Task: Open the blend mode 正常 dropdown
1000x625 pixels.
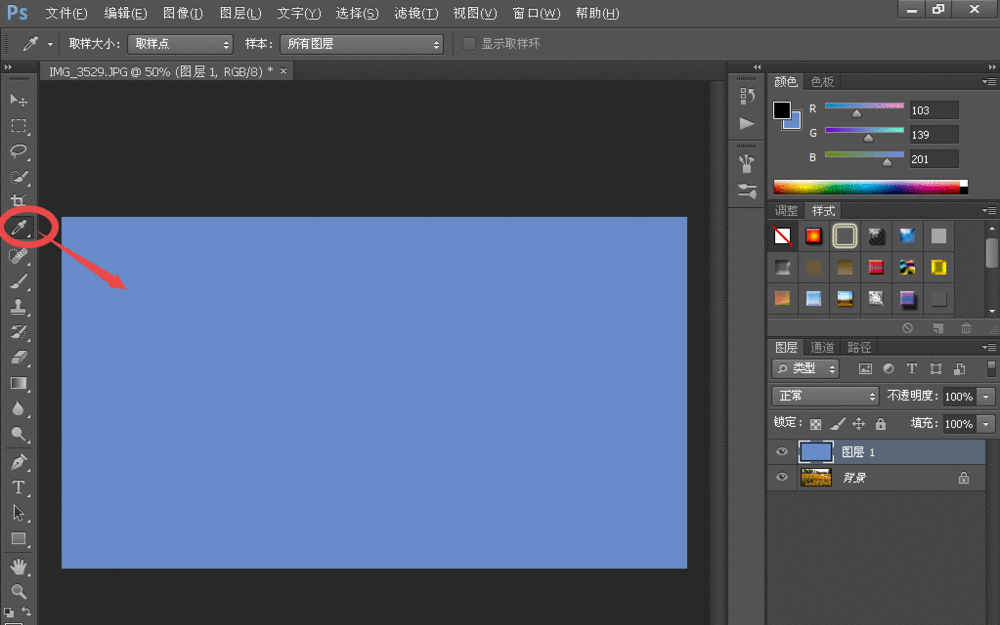Action: pyautogui.click(x=825, y=396)
